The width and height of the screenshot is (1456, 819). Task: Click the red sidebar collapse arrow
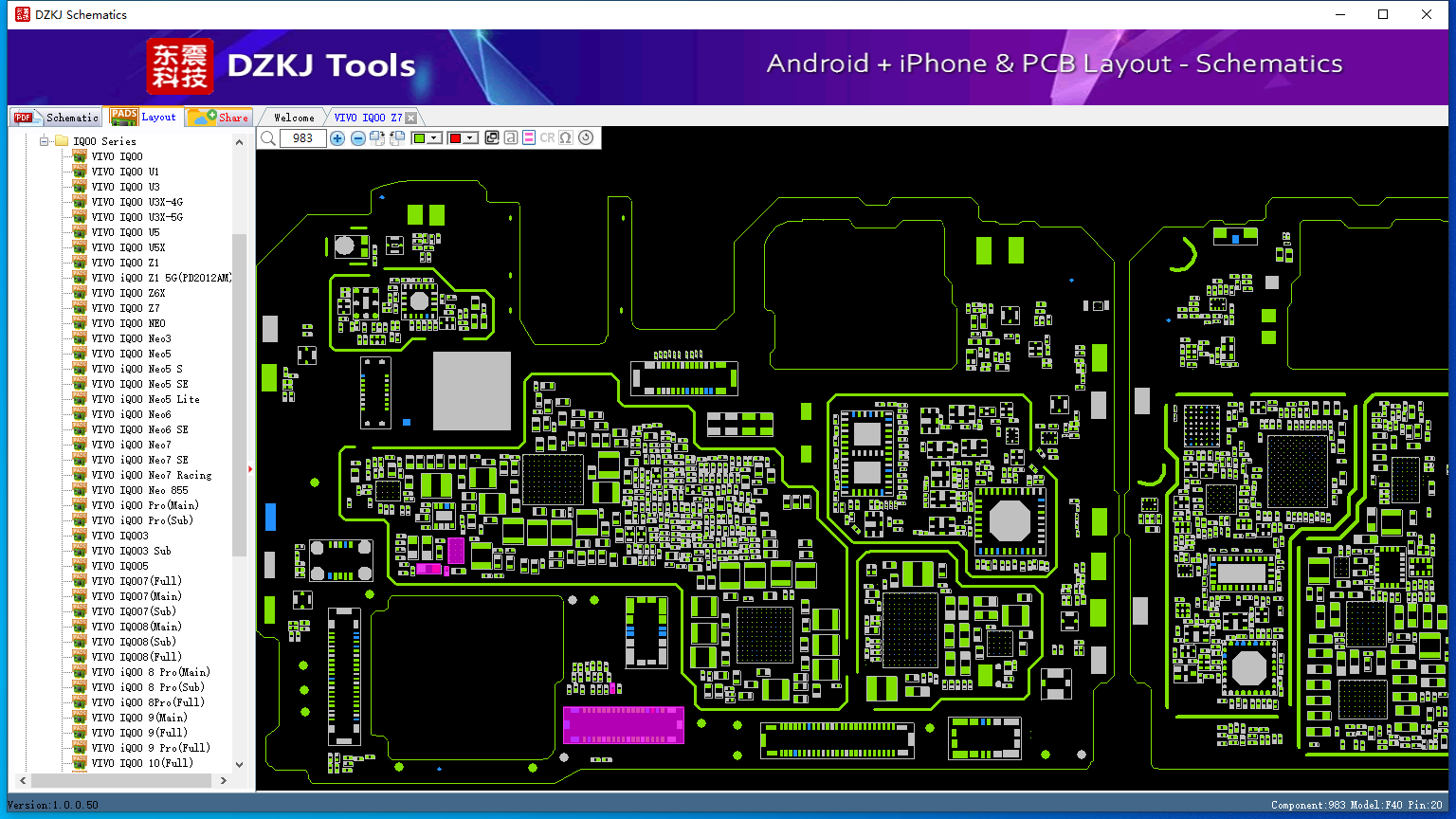coord(250,468)
